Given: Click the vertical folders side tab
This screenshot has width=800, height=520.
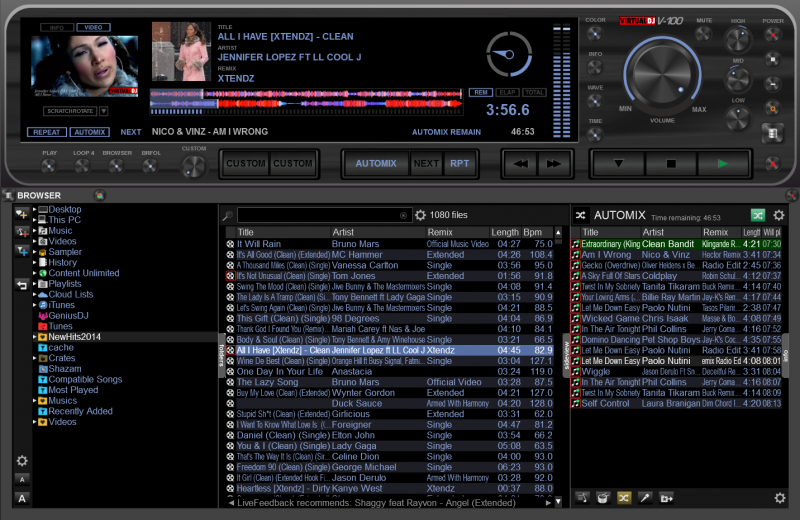Looking at the screenshot, I should click(x=221, y=356).
